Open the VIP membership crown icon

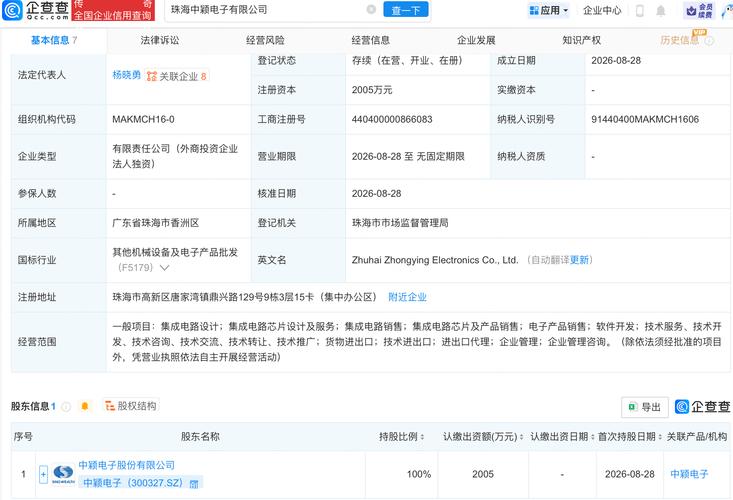click(x=699, y=10)
